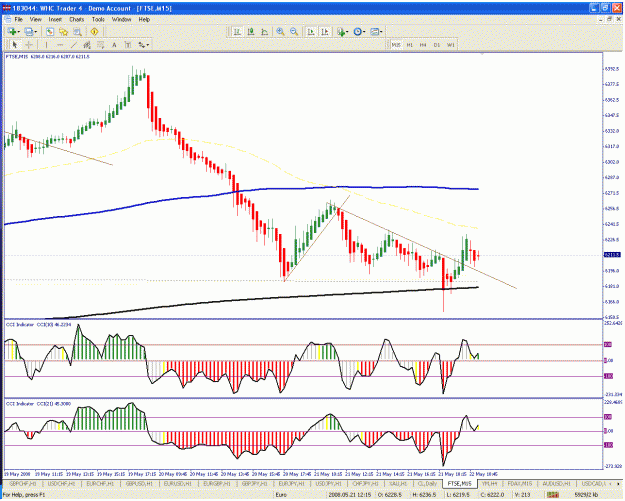Open the Navigator panel (star folder icon)

(x=63, y=31)
